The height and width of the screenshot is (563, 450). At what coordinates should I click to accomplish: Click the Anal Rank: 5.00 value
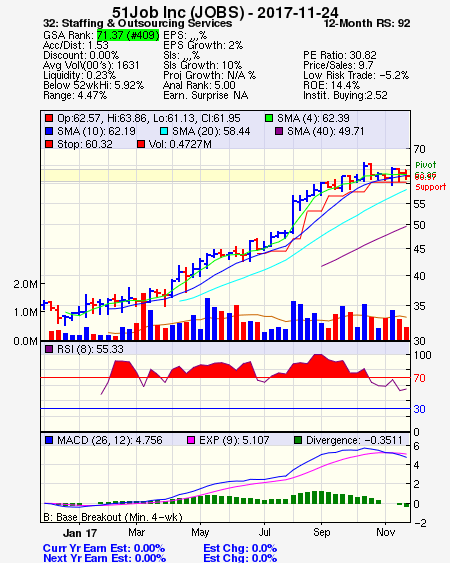[199, 85]
